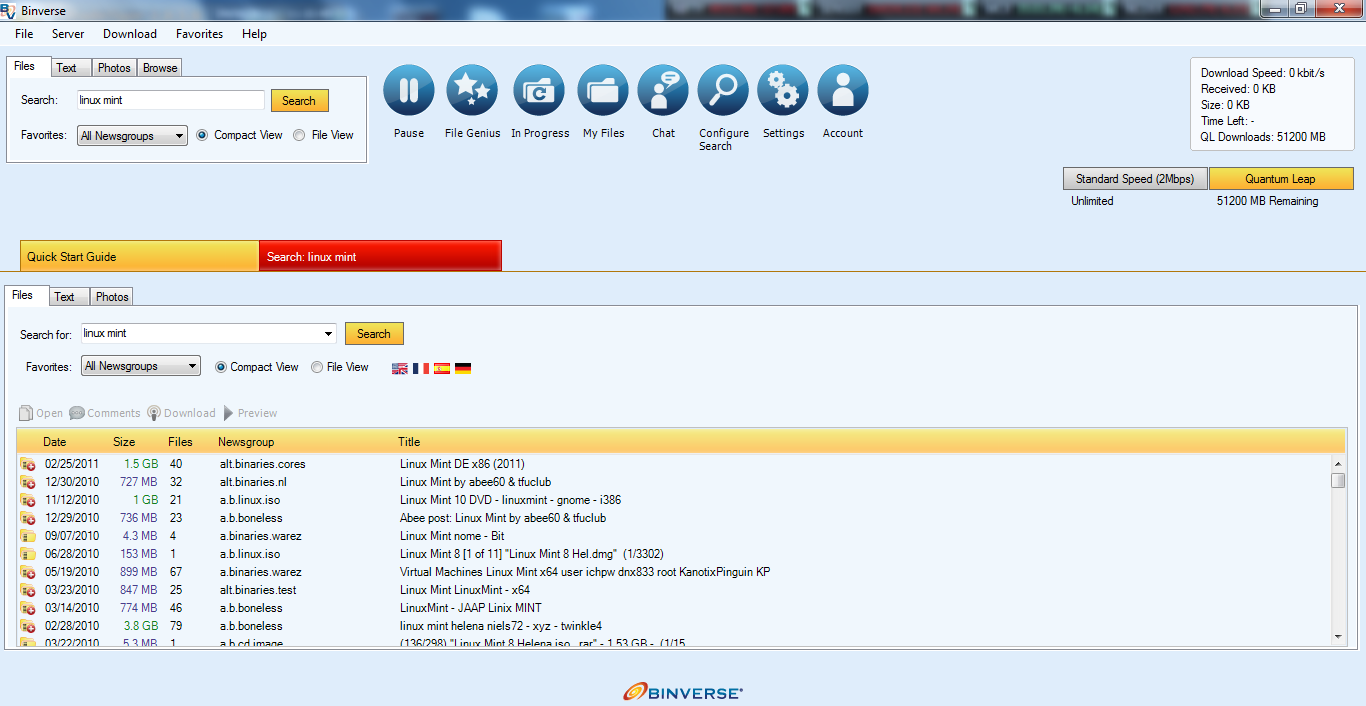
Task: Sort results by Newsgroup column header
Action: [x=246, y=442]
